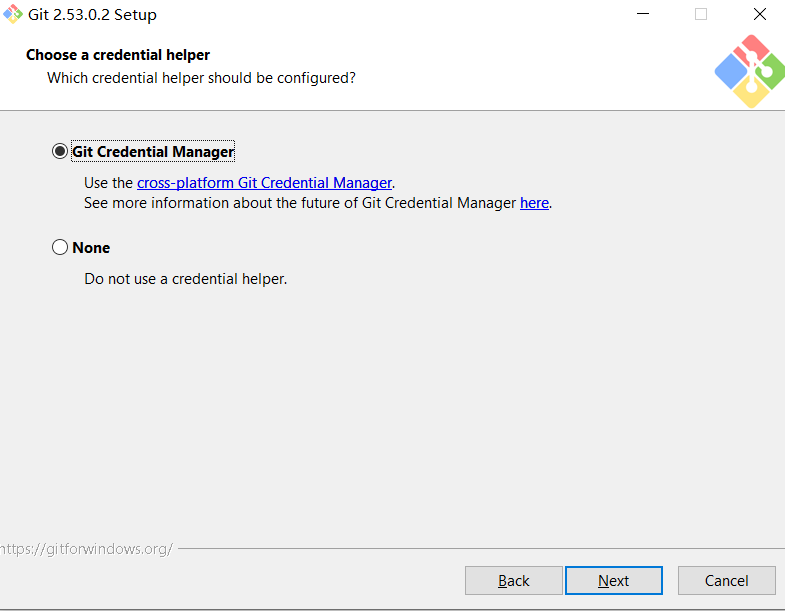785x611 pixels.
Task: Follow the 'here' link for more information
Action: [x=534, y=203]
